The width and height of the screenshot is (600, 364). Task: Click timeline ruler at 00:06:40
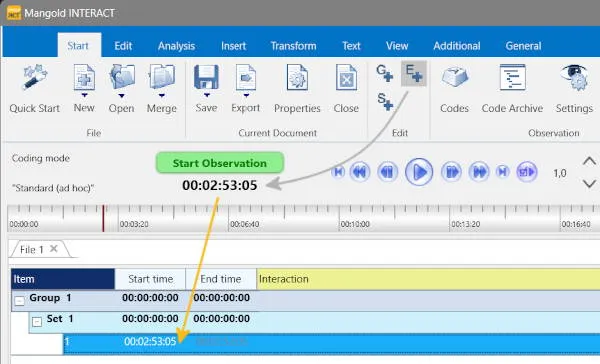coord(244,224)
